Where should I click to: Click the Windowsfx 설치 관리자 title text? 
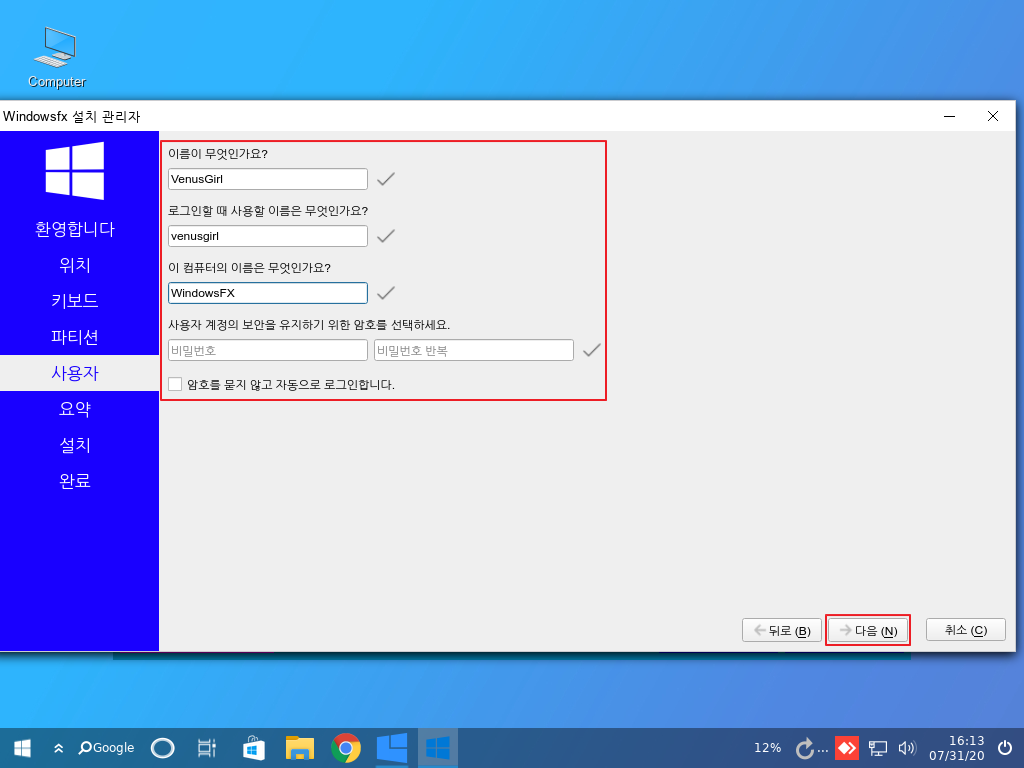(x=71, y=117)
